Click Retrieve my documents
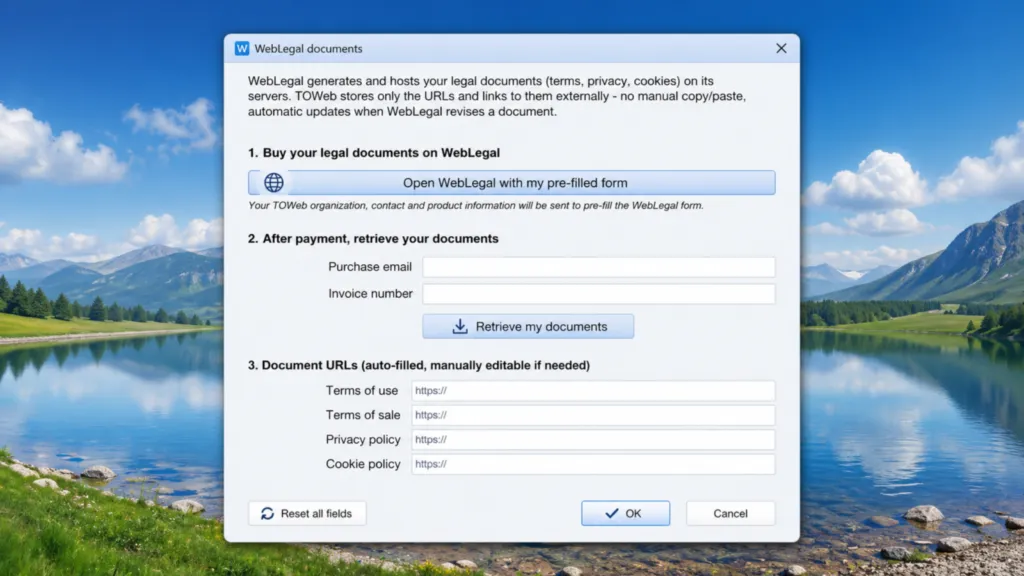 tap(527, 326)
